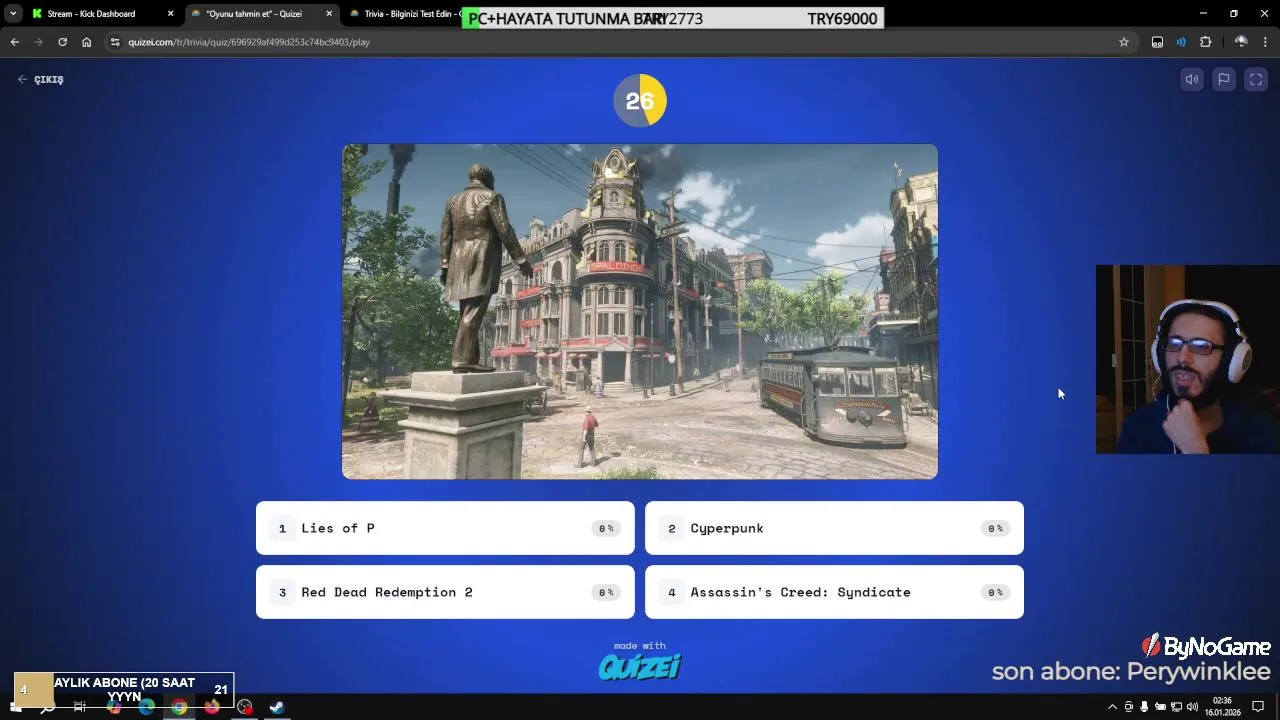Open the browser tab search dropdown
Image resolution: width=1280 pixels, height=720 pixels.
(x=13, y=14)
